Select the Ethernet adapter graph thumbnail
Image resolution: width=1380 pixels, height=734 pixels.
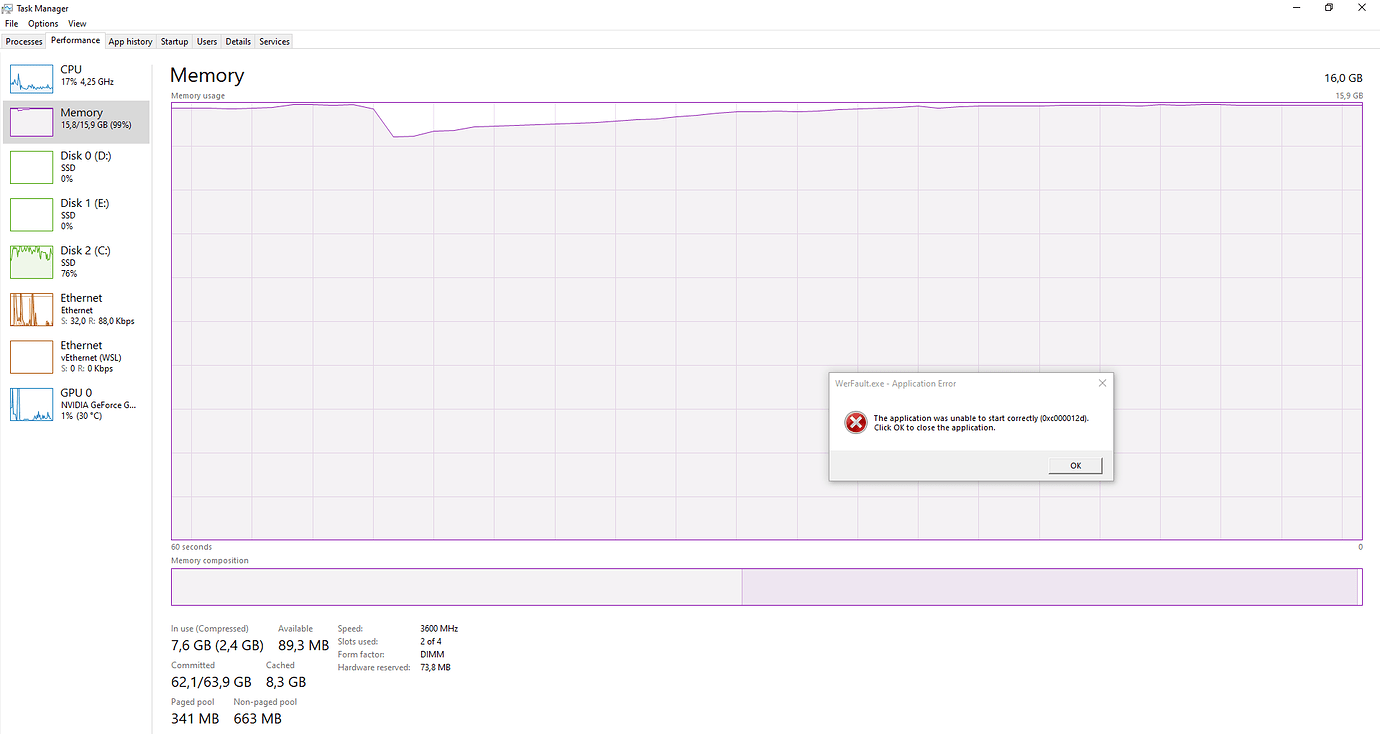(31, 309)
